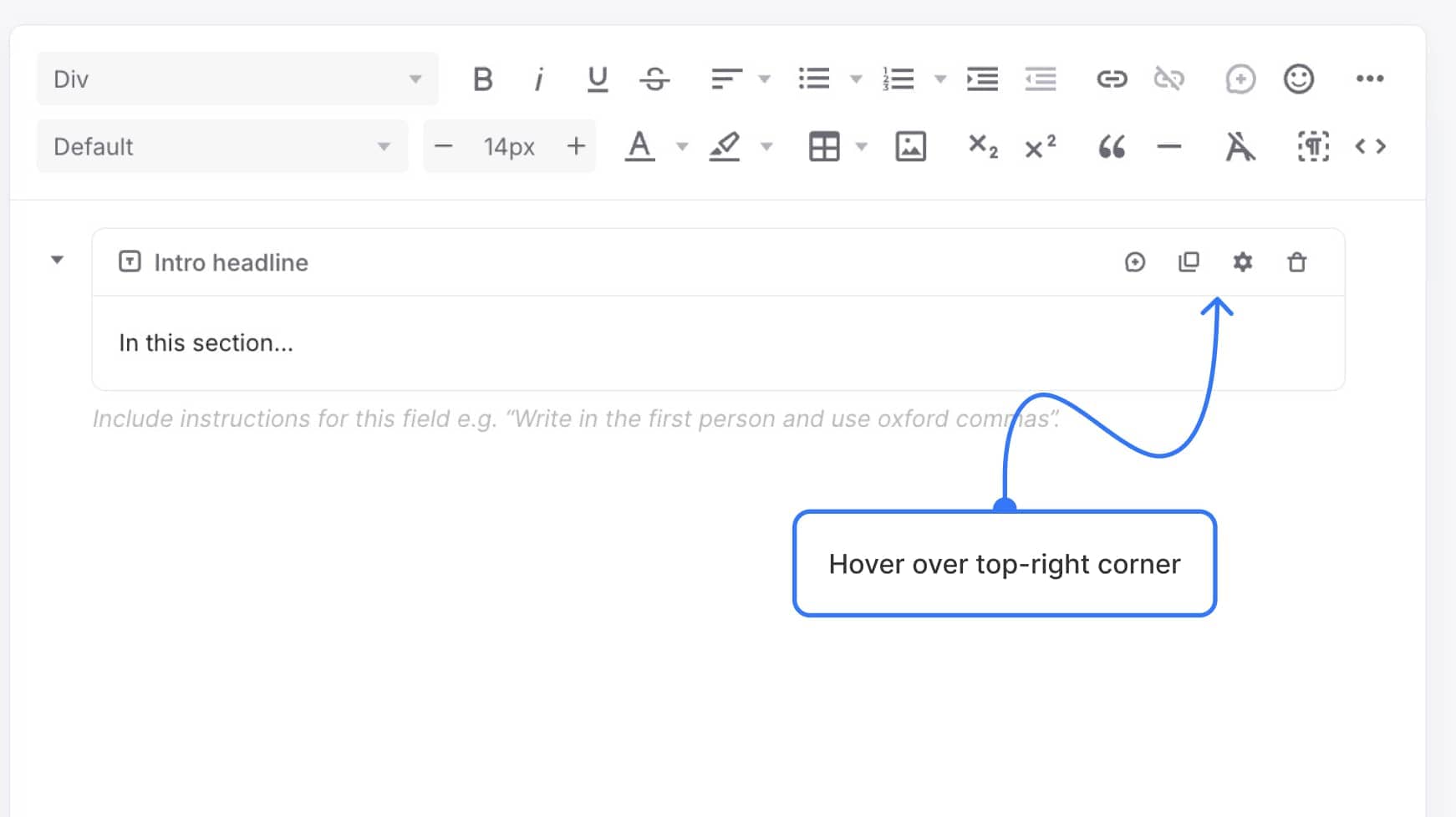Open source code view
The width and height of the screenshot is (1456, 817).
click(x=1371, y=146)
